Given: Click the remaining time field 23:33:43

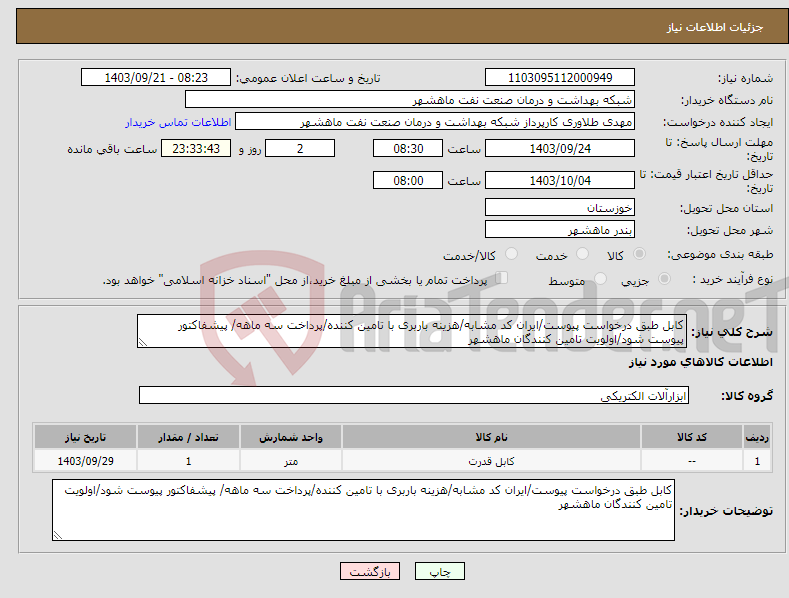Looking at the screenshot, I should (196, 148).
